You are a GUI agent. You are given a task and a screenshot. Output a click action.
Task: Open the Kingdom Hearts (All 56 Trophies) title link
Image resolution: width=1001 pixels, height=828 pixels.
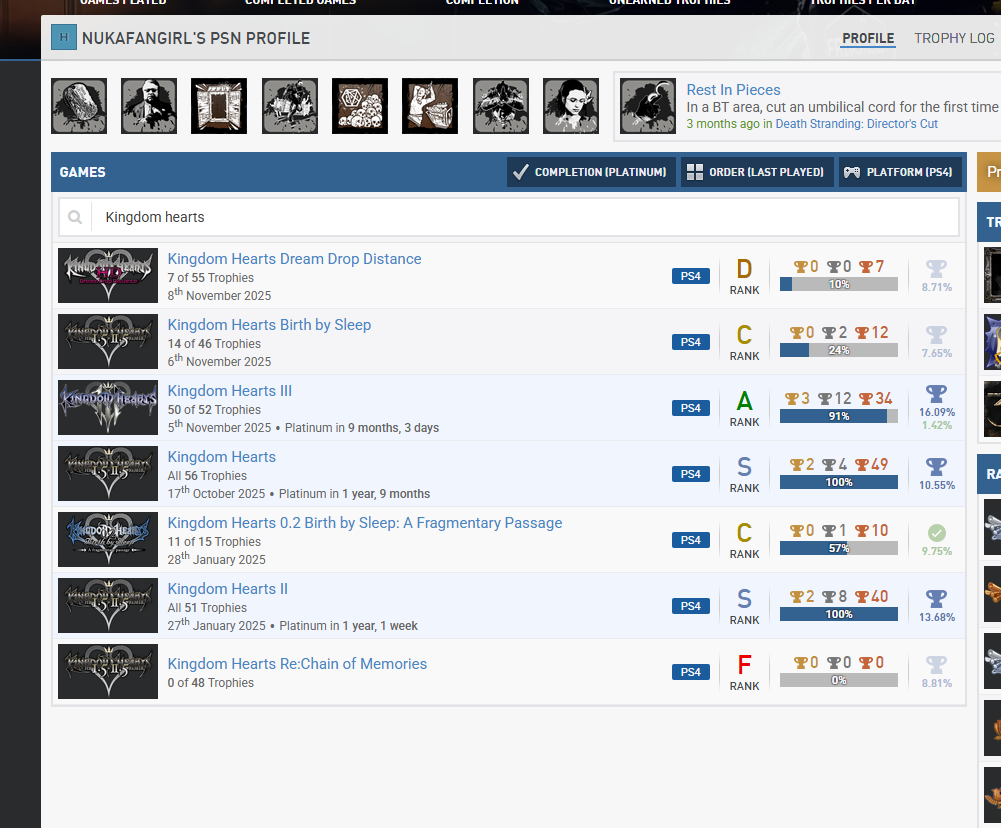tap(222, 456)
